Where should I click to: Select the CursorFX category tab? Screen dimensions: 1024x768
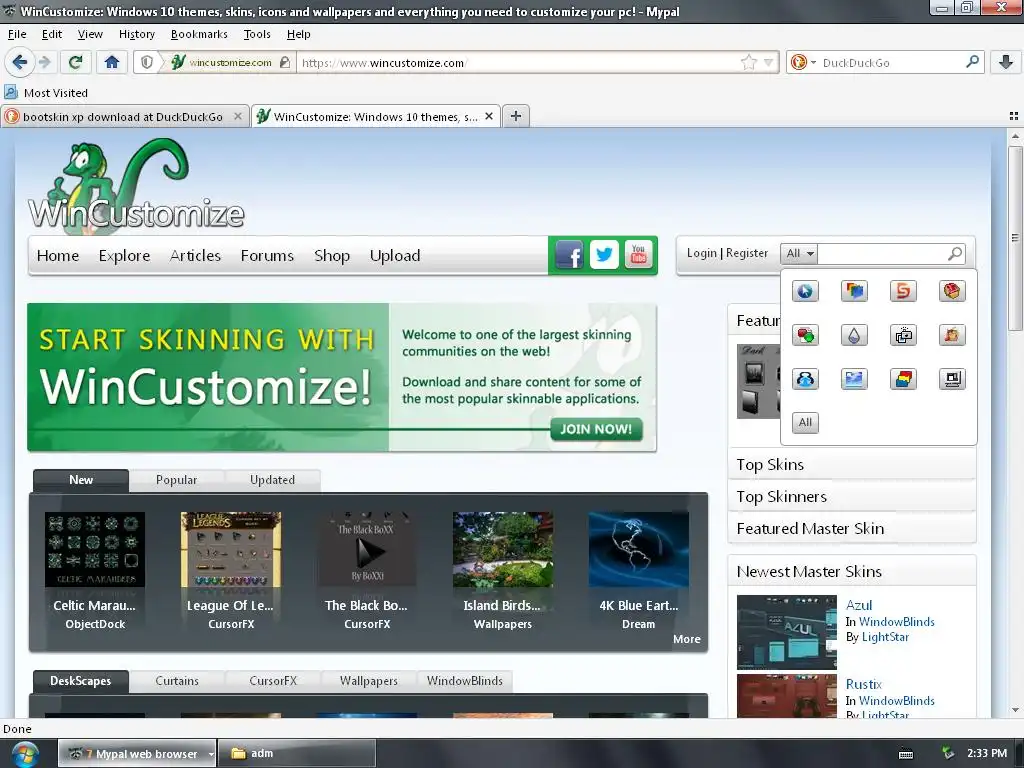tap(273, 680)
